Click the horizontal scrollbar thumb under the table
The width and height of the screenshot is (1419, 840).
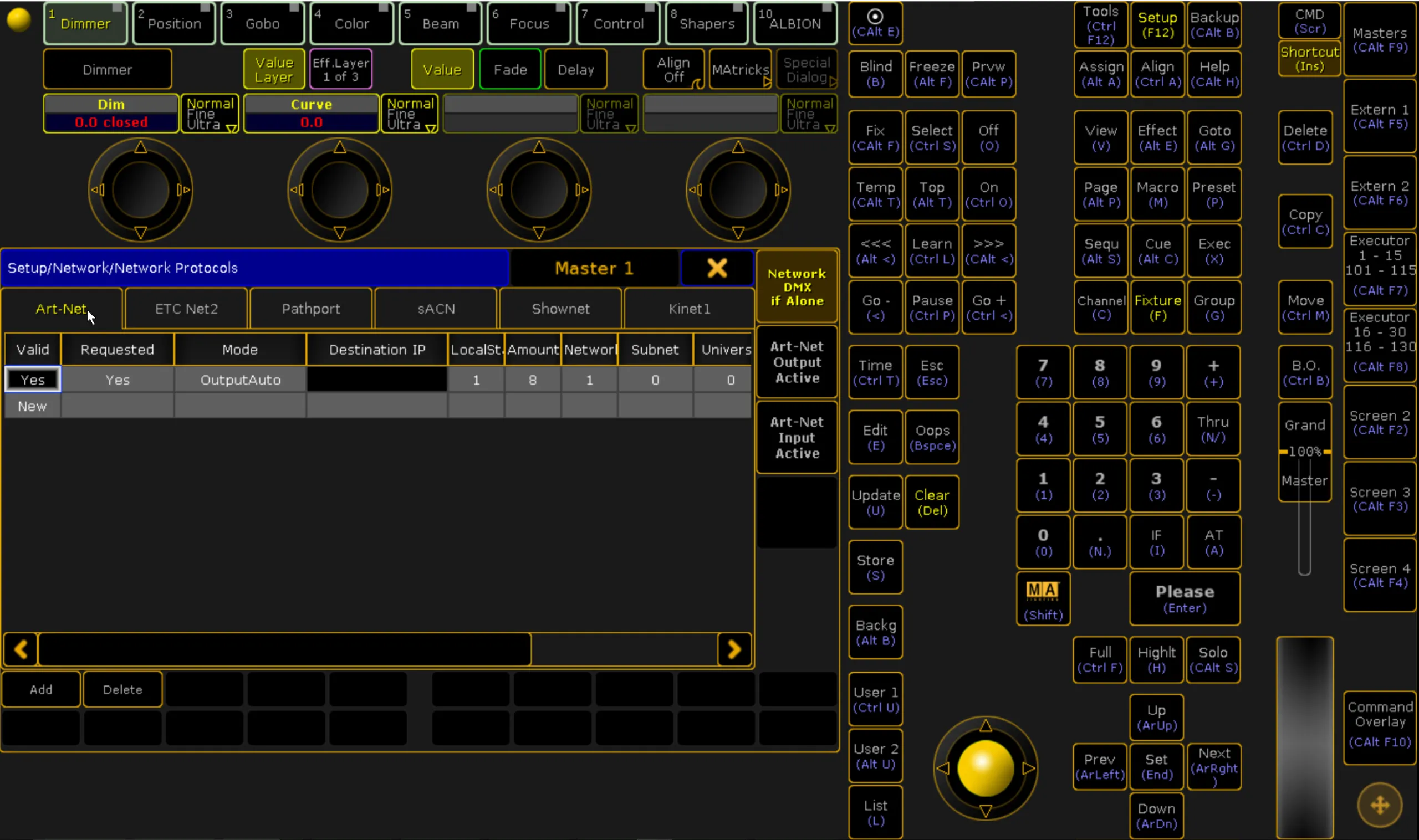(x=284, y=649)
